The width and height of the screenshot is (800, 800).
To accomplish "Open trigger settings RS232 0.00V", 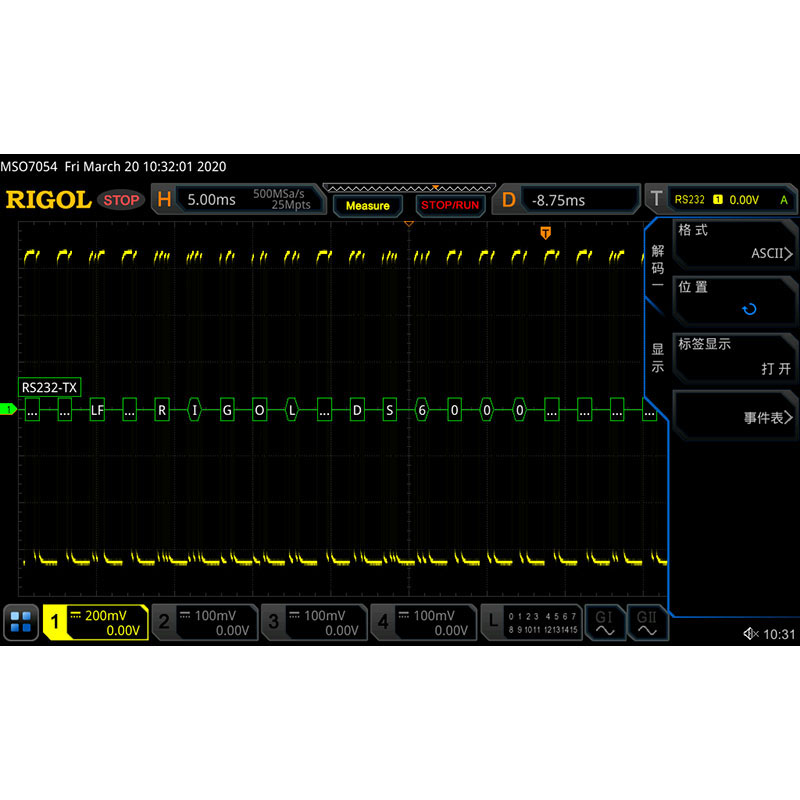I will point(721,199).
